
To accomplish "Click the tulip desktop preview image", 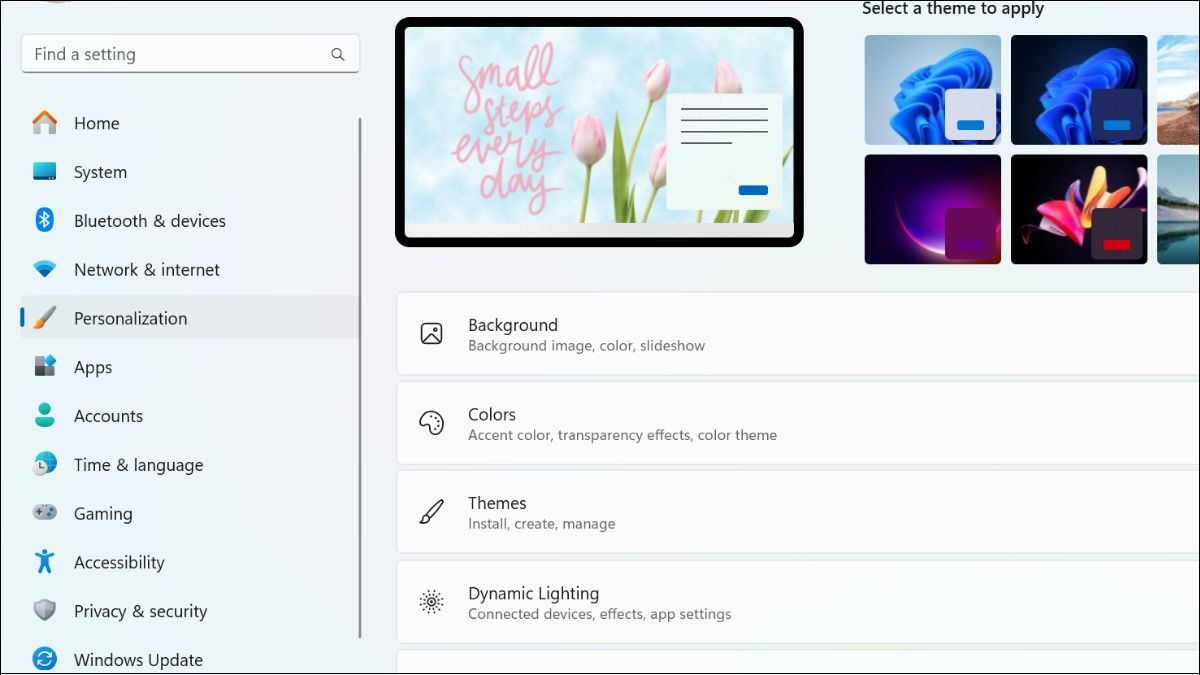I will click(x=599, y=131).
